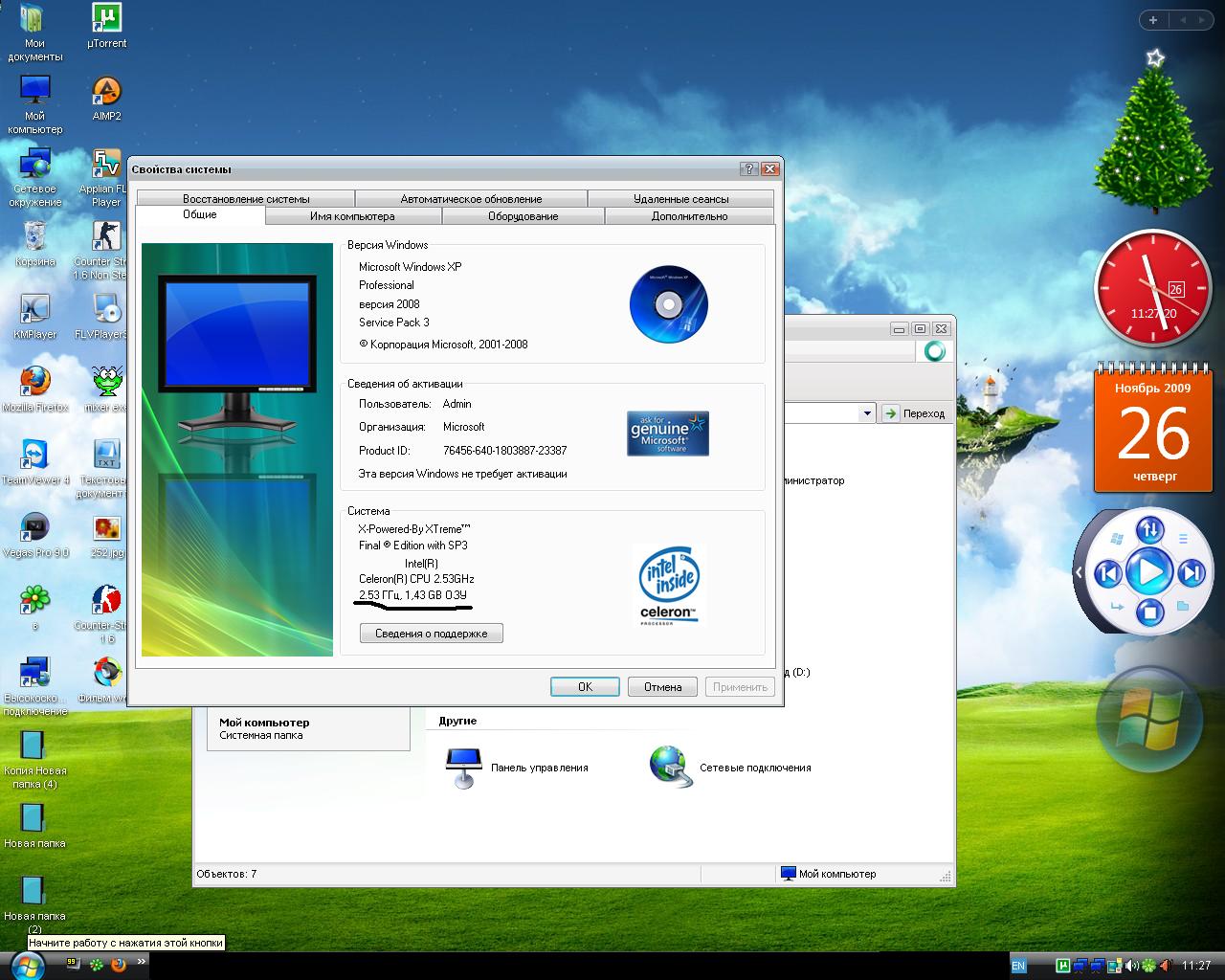Open Корзина (Recycle Bin) on the desktop
1225x980 pixels.
coord(34,237)
